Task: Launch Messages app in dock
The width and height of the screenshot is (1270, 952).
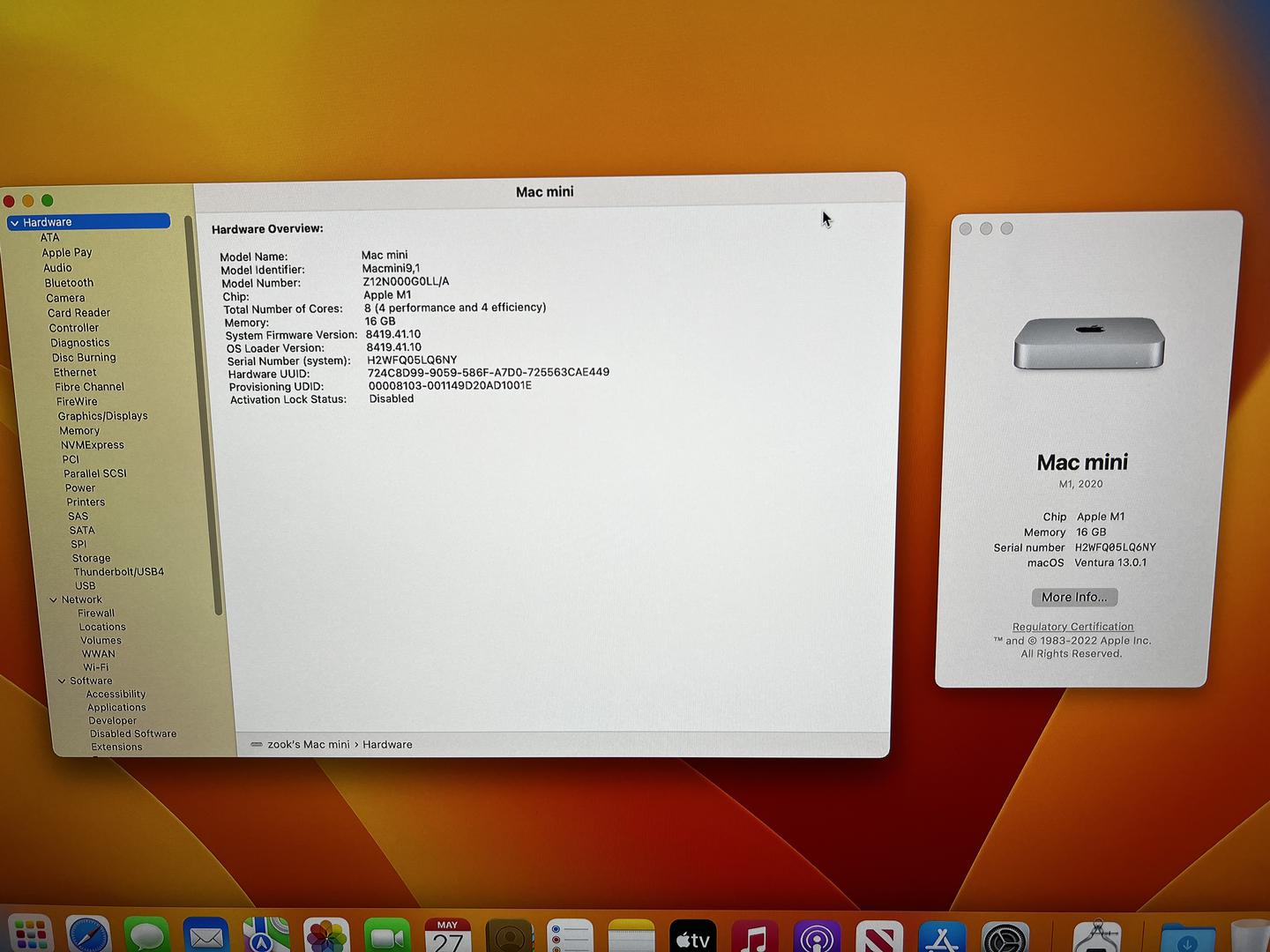Action: pos(147,936)
